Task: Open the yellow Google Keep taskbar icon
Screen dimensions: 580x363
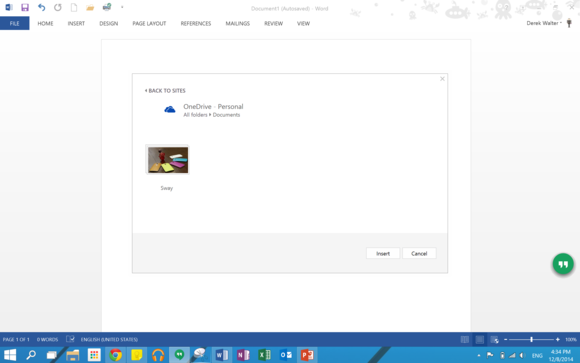Action: 137,355
